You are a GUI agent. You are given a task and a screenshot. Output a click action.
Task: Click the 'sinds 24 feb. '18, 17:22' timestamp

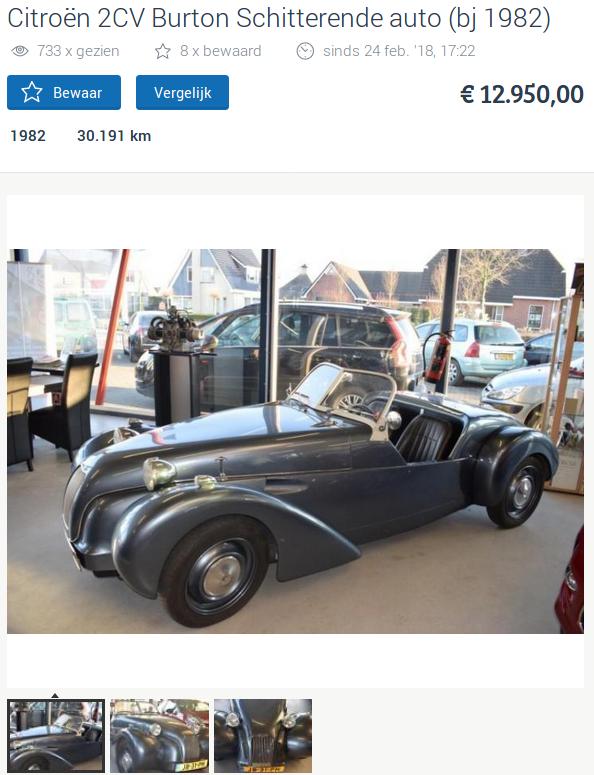coord(399,51)
